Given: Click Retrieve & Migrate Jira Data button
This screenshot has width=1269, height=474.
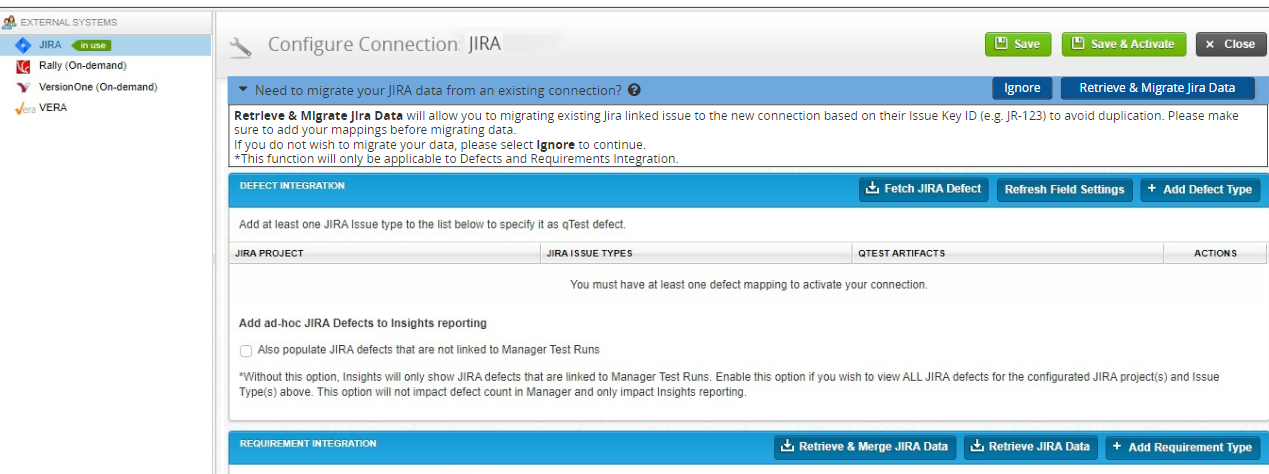Looking at the screenshot, I should (1157, 88).
